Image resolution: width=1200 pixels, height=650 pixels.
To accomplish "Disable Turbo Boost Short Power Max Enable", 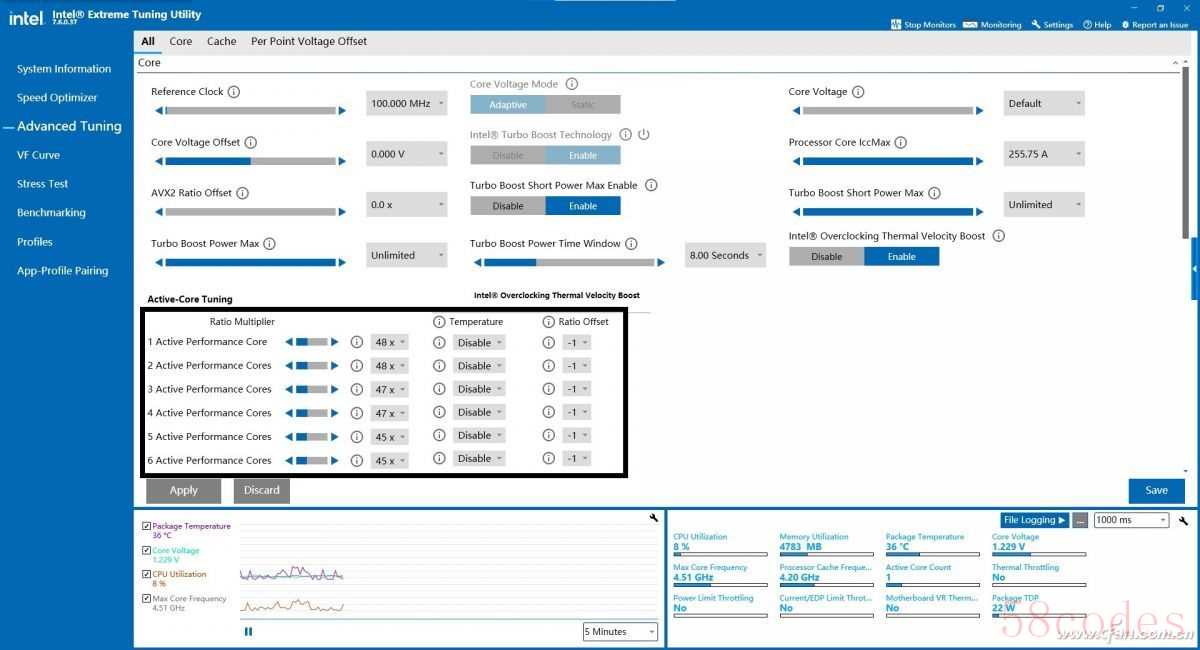I will (x=508, y=206).
